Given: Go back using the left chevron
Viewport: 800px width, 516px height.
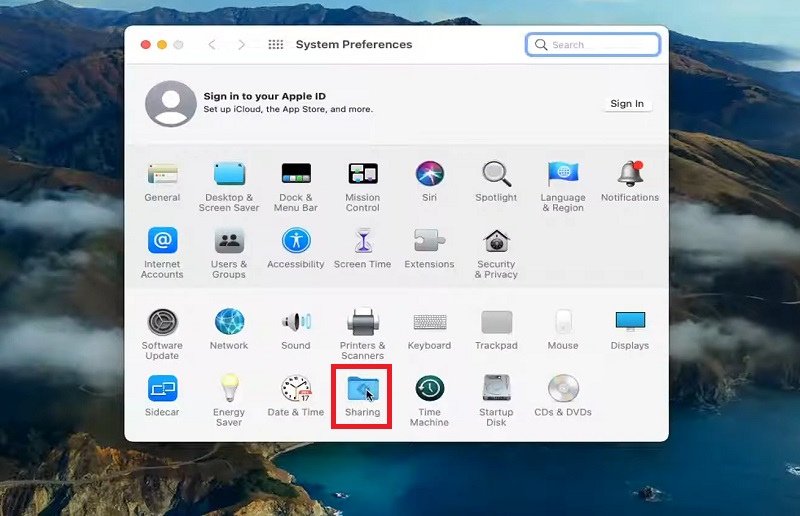Looking at the screenshot, I should 212,45.
